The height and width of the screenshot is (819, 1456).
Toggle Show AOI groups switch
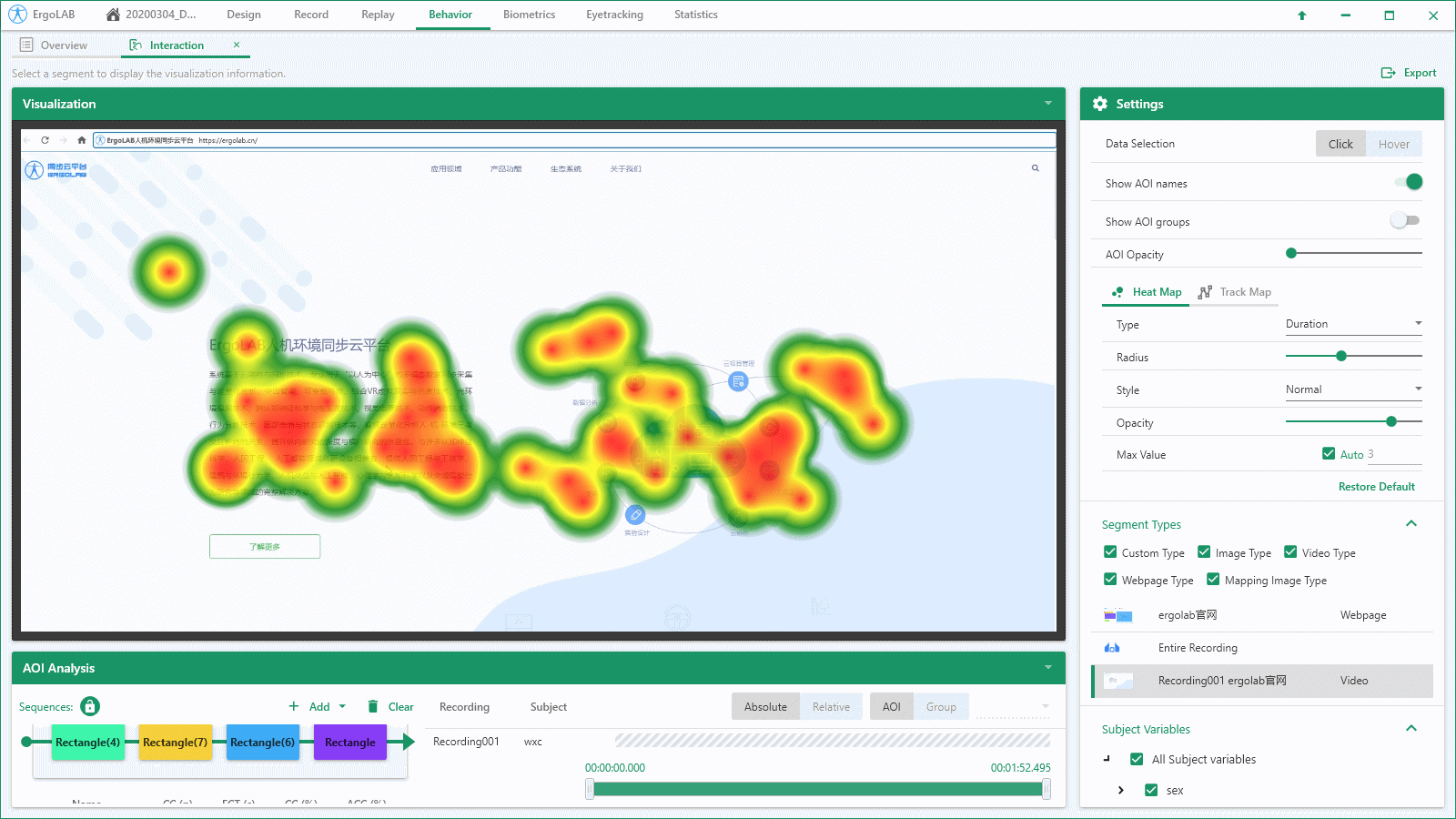1405,220
